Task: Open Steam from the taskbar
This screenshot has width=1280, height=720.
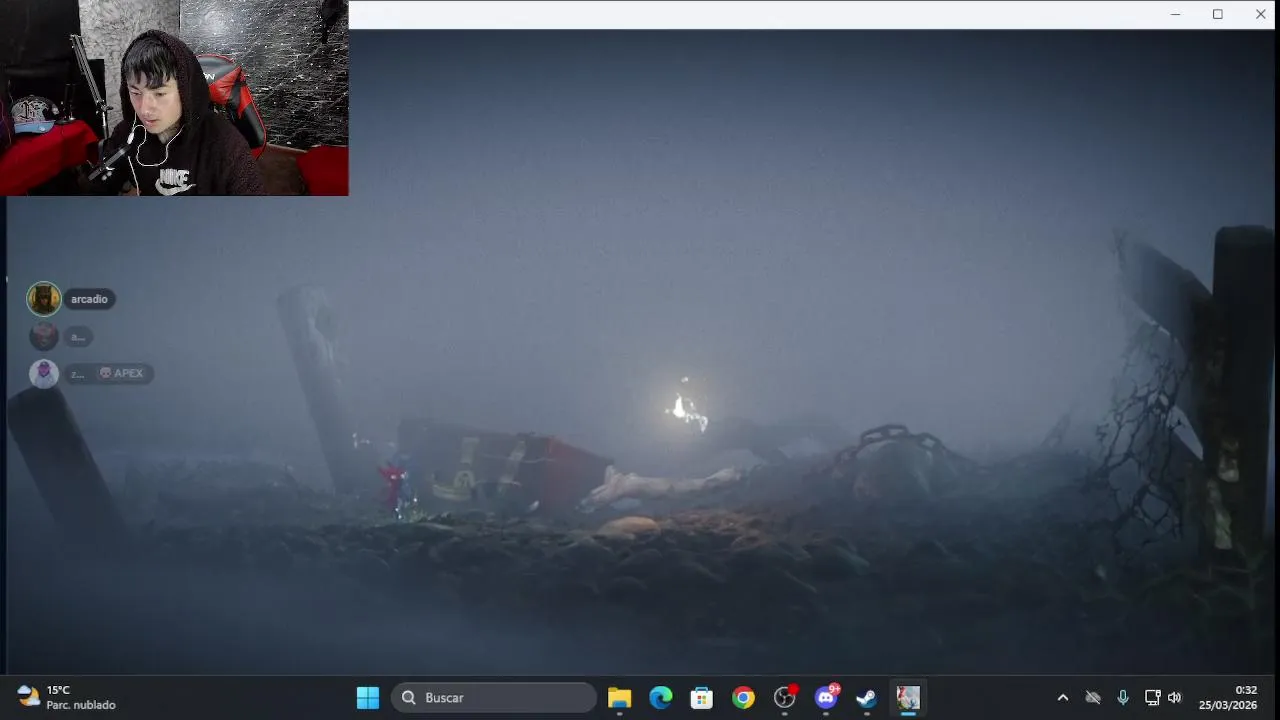Action: (x=867, y=697)
